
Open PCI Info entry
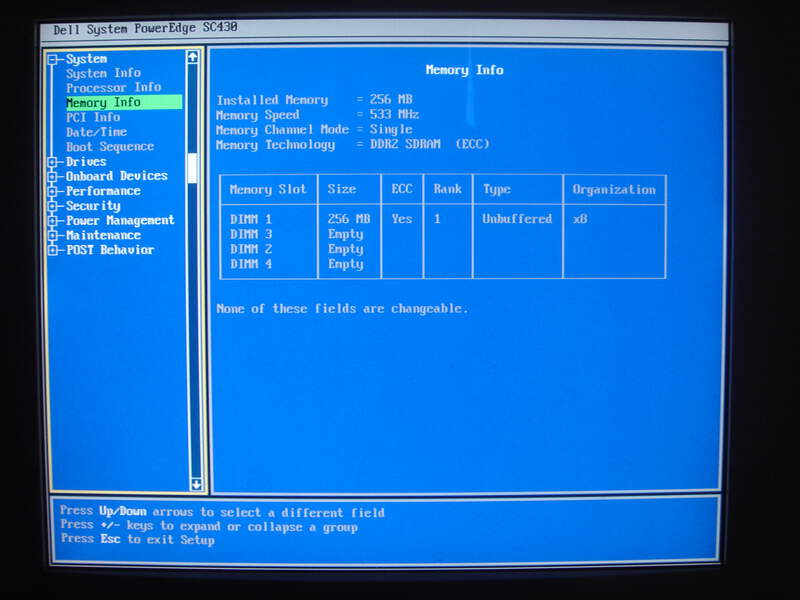click(93, 117)
